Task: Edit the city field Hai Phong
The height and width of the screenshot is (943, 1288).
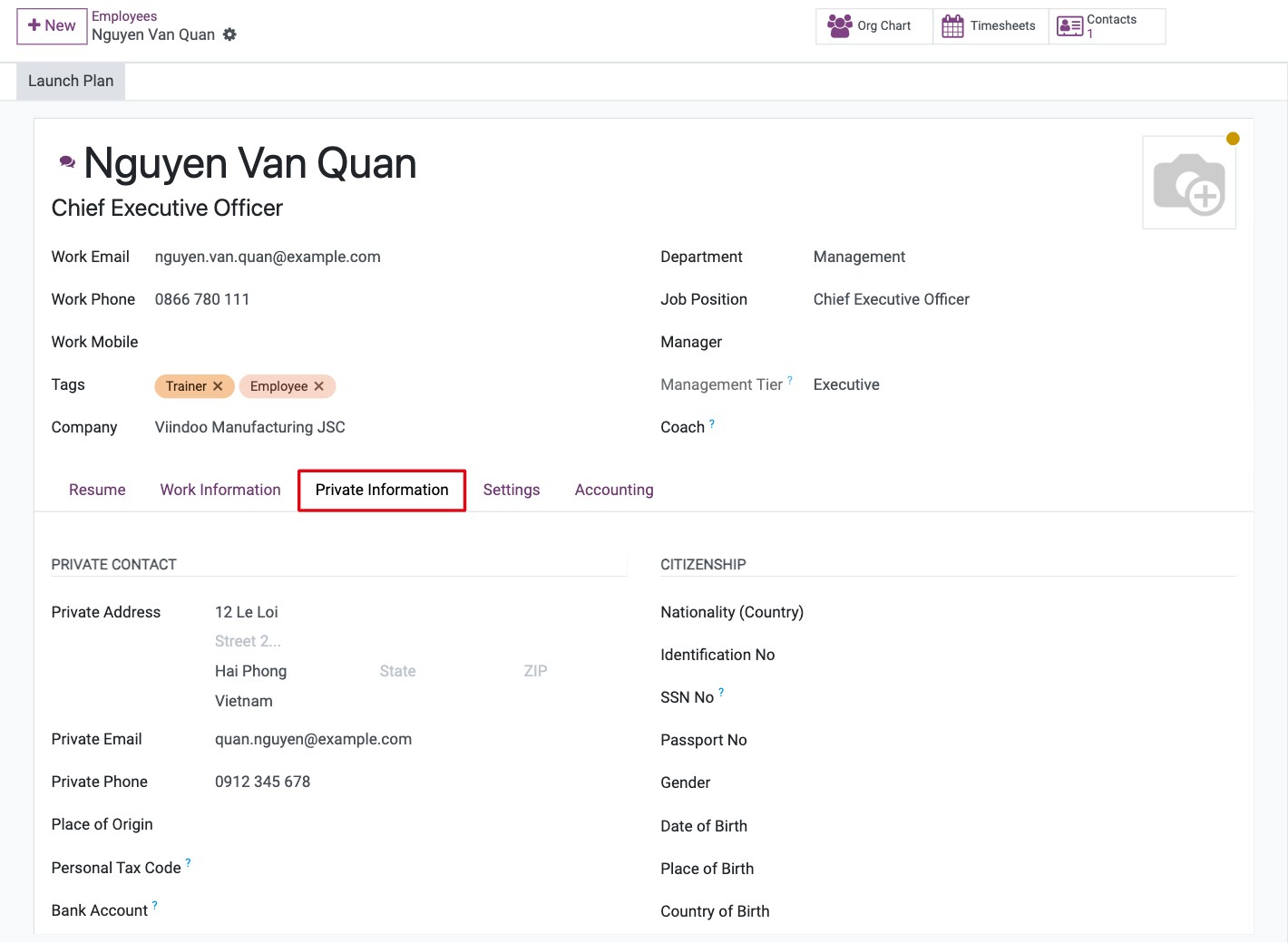Action: click(292, 672)
